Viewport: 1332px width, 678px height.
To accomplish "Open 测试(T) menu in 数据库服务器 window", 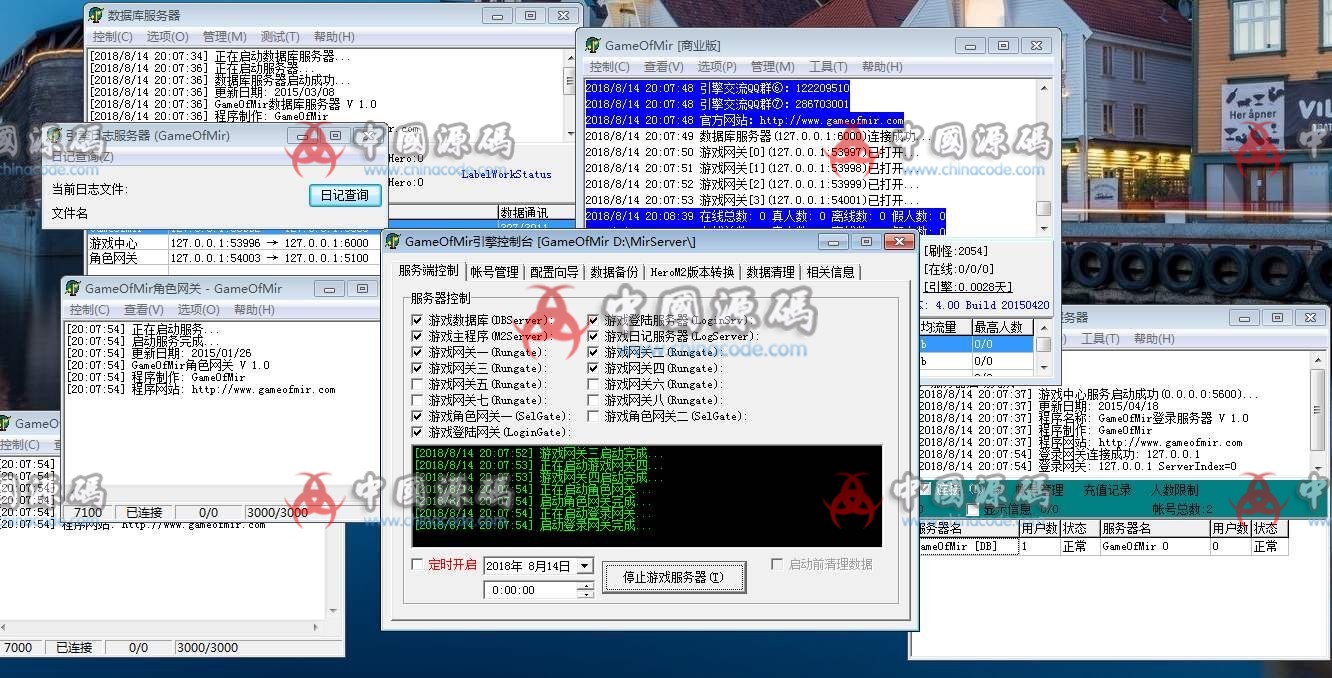I will tap(280, 37).
